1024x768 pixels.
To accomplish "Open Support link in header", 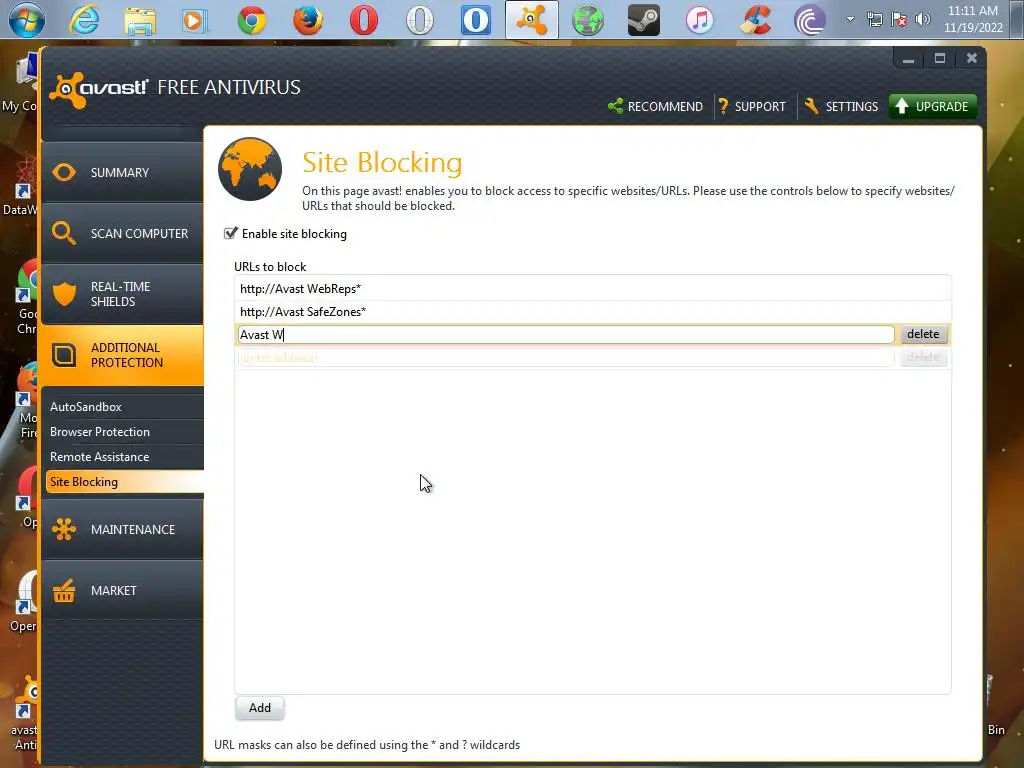I will (752, 106).
